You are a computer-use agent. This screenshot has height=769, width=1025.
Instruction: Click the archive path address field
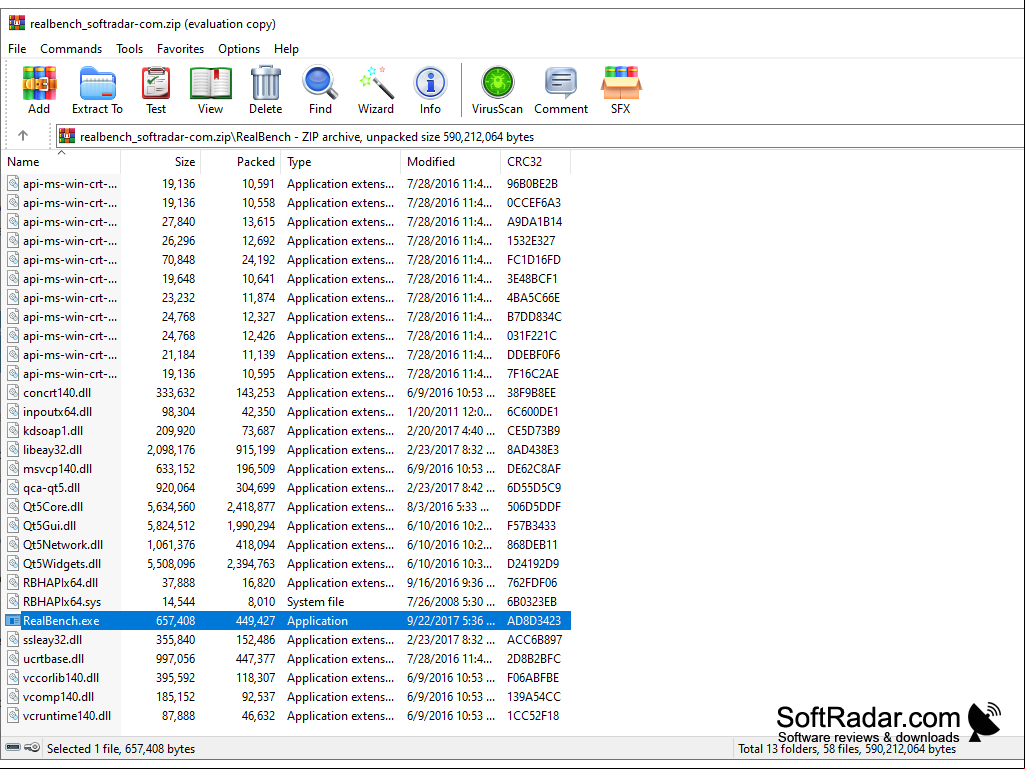pyautogui.click(x=540, y=136)
